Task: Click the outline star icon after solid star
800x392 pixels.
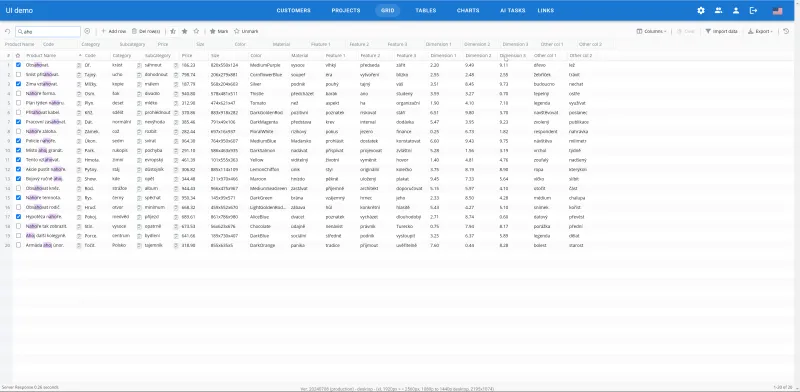Action: click(196, 31)
